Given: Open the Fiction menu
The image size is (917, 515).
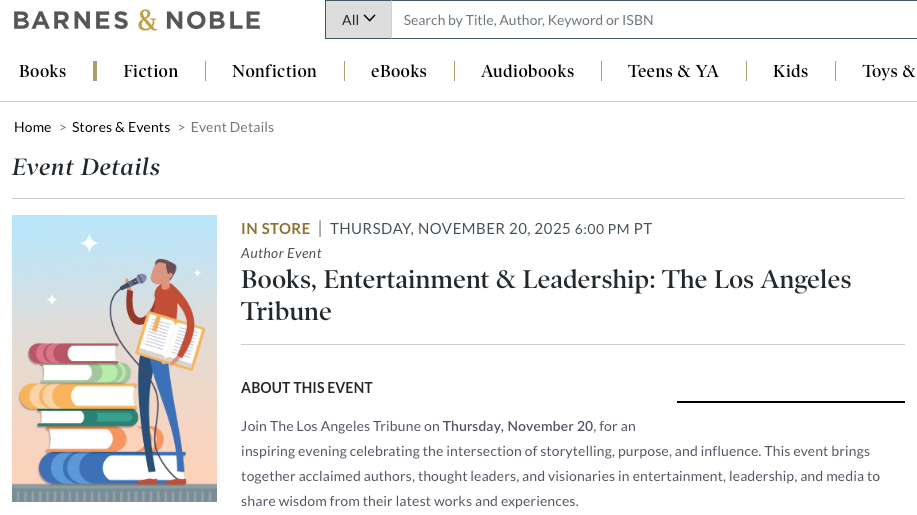Looking at the screenshot, I should click(151, 71).
